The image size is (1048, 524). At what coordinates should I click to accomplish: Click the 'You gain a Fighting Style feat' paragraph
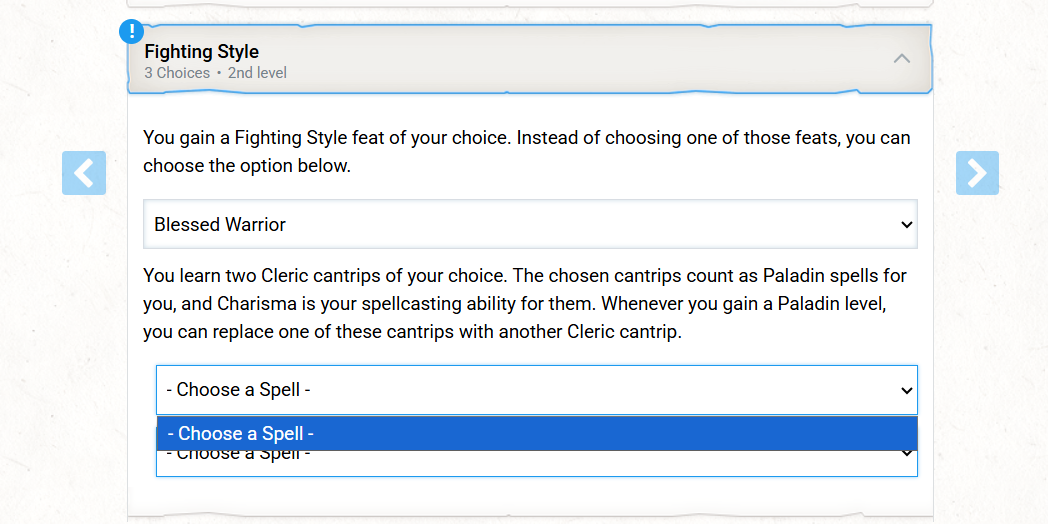tap(527, 152)
